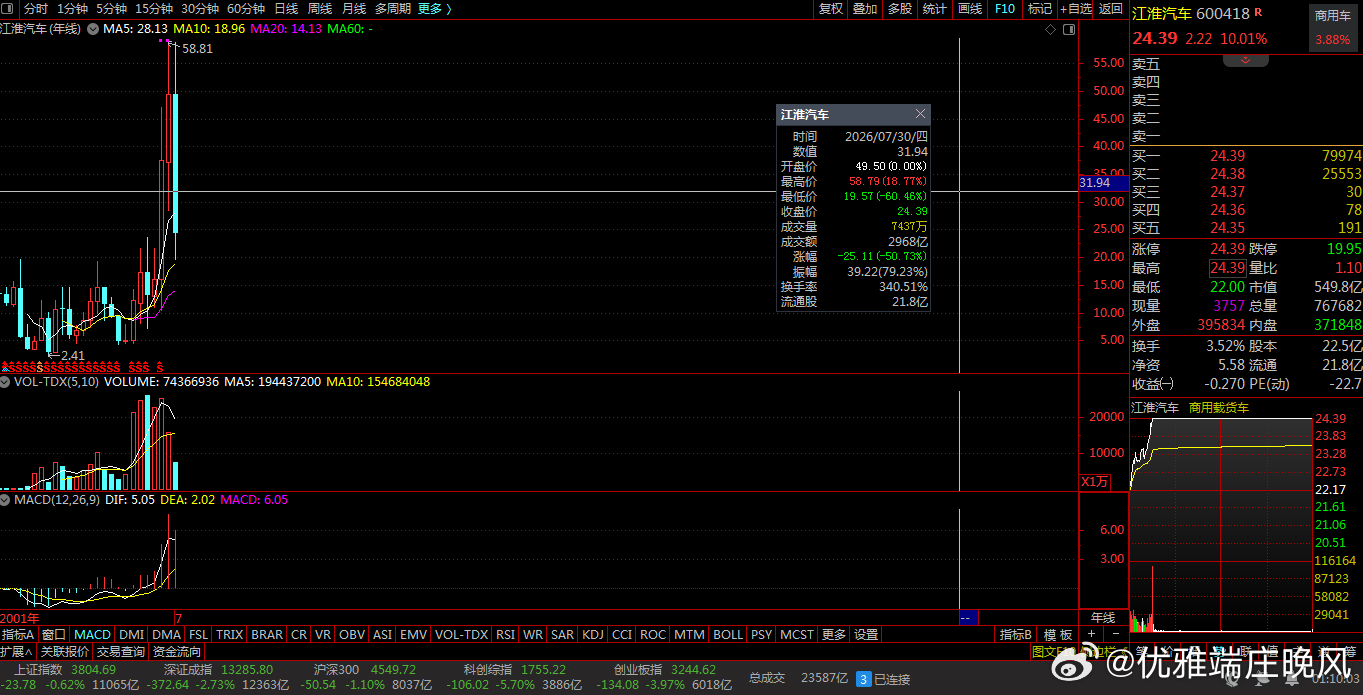
Task: Open the 复权 adjustment option
Action: point(831,9)
